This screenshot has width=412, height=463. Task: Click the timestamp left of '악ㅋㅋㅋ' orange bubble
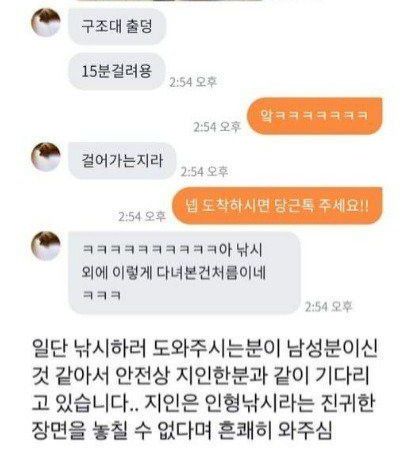coord(217,127)
